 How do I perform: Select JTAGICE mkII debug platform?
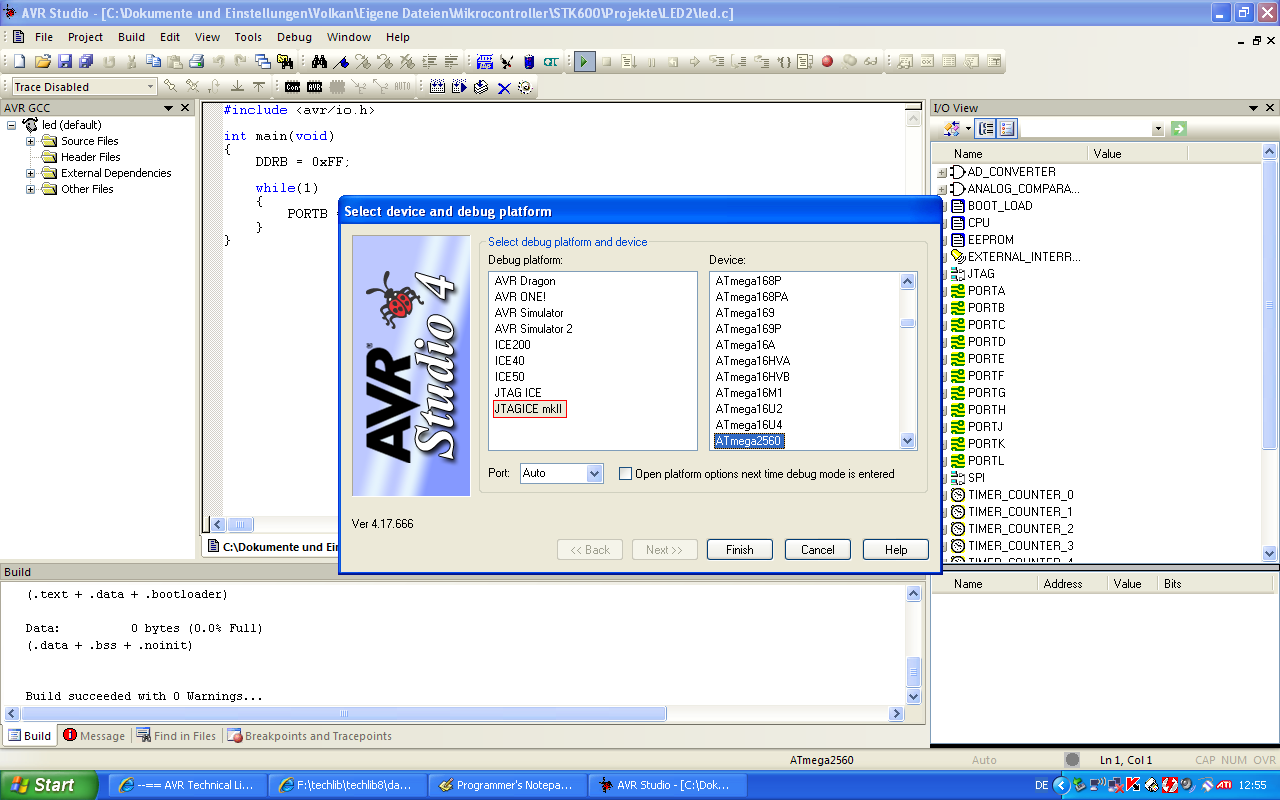[x=530, y=409]
